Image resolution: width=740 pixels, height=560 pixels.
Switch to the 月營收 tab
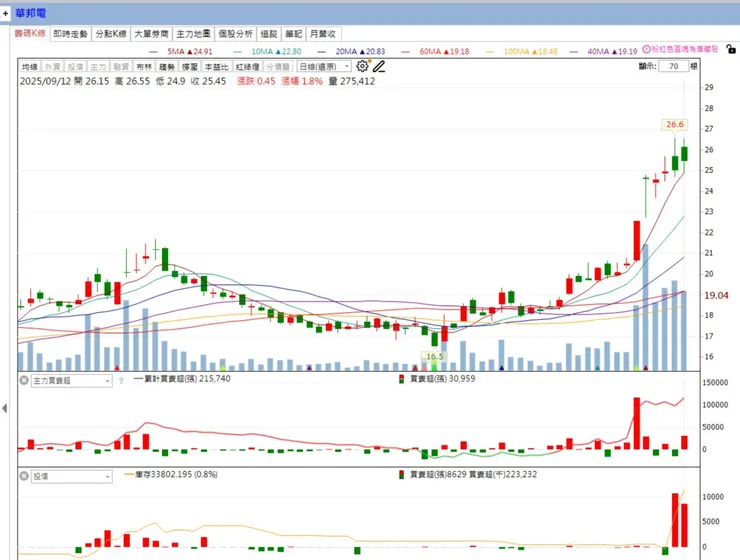pyautogui.click(x=323, y=34)
